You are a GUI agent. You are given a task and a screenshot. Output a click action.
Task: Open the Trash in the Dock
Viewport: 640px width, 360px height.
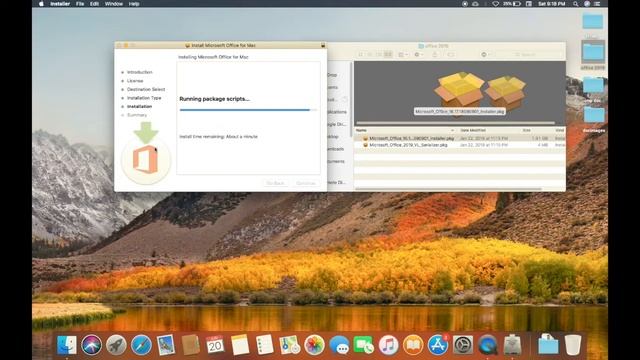coord(573,345)
